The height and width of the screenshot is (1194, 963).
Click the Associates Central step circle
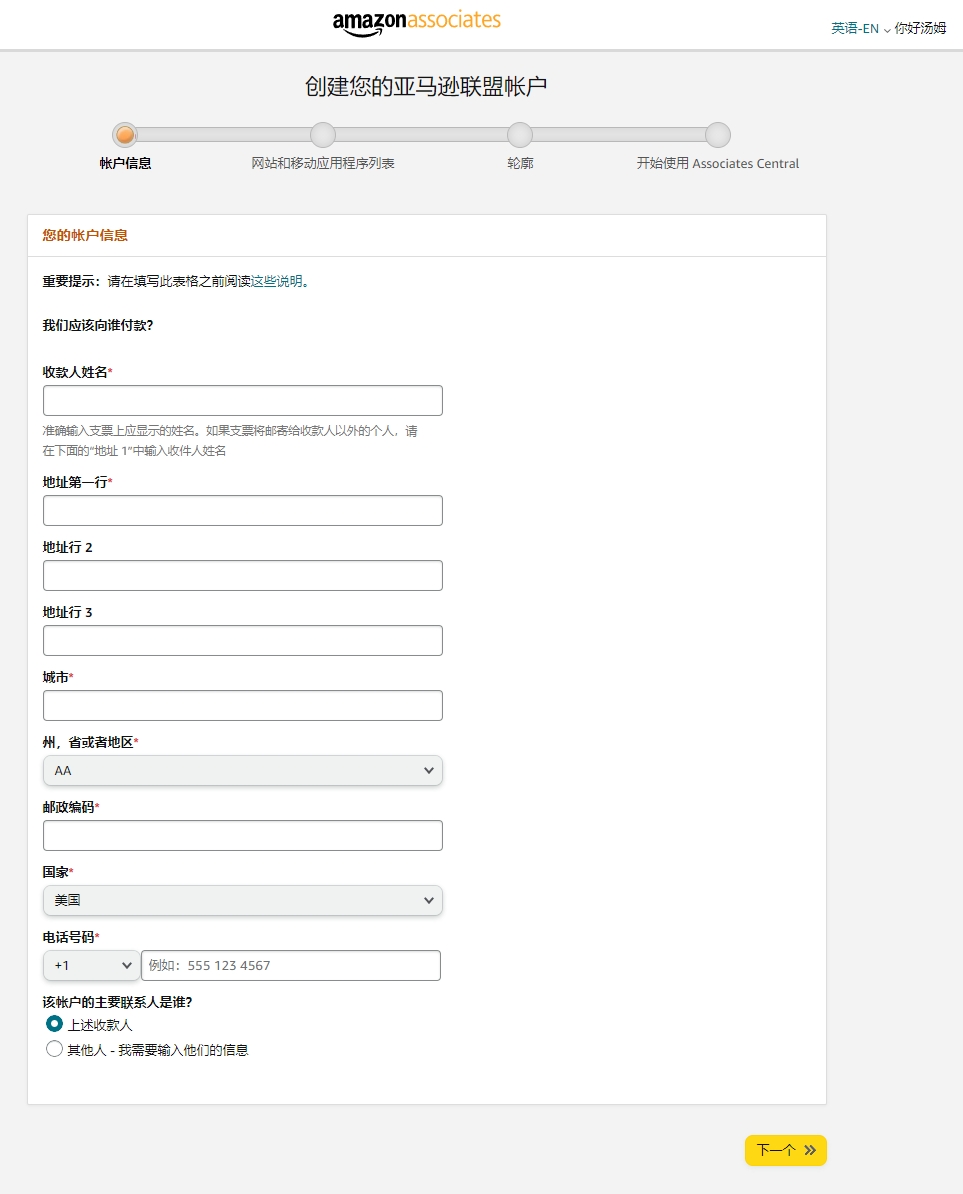[x=718, y=135]
